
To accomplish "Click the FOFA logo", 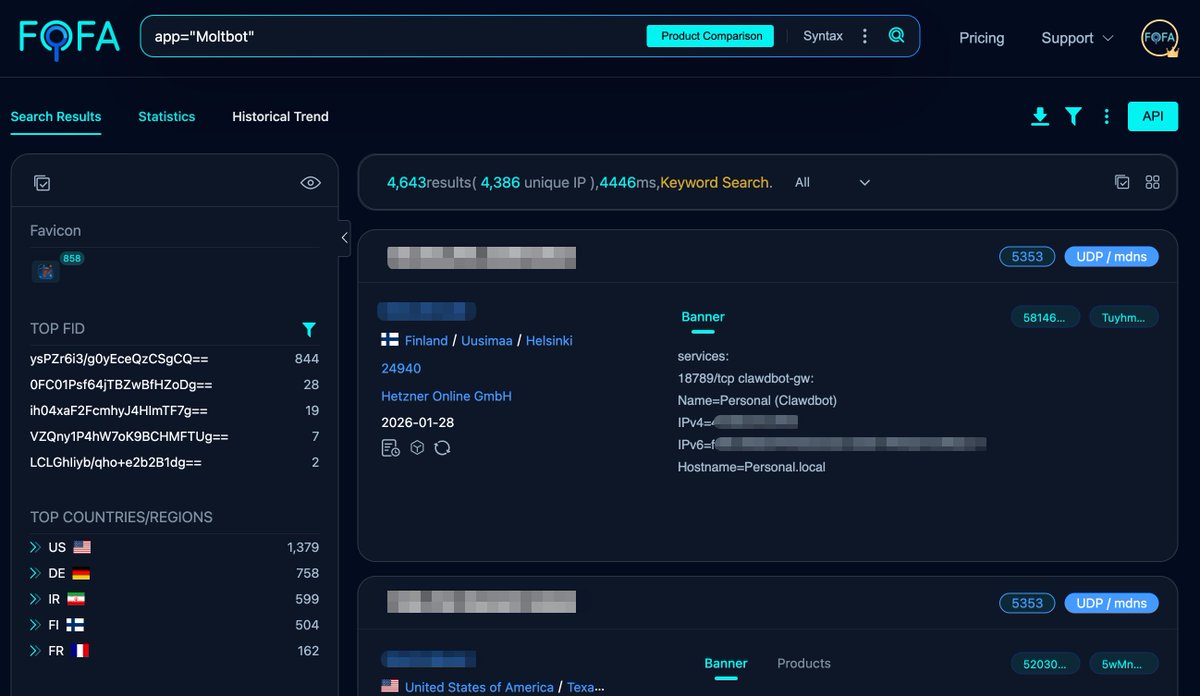I will [x=69, y=38].
